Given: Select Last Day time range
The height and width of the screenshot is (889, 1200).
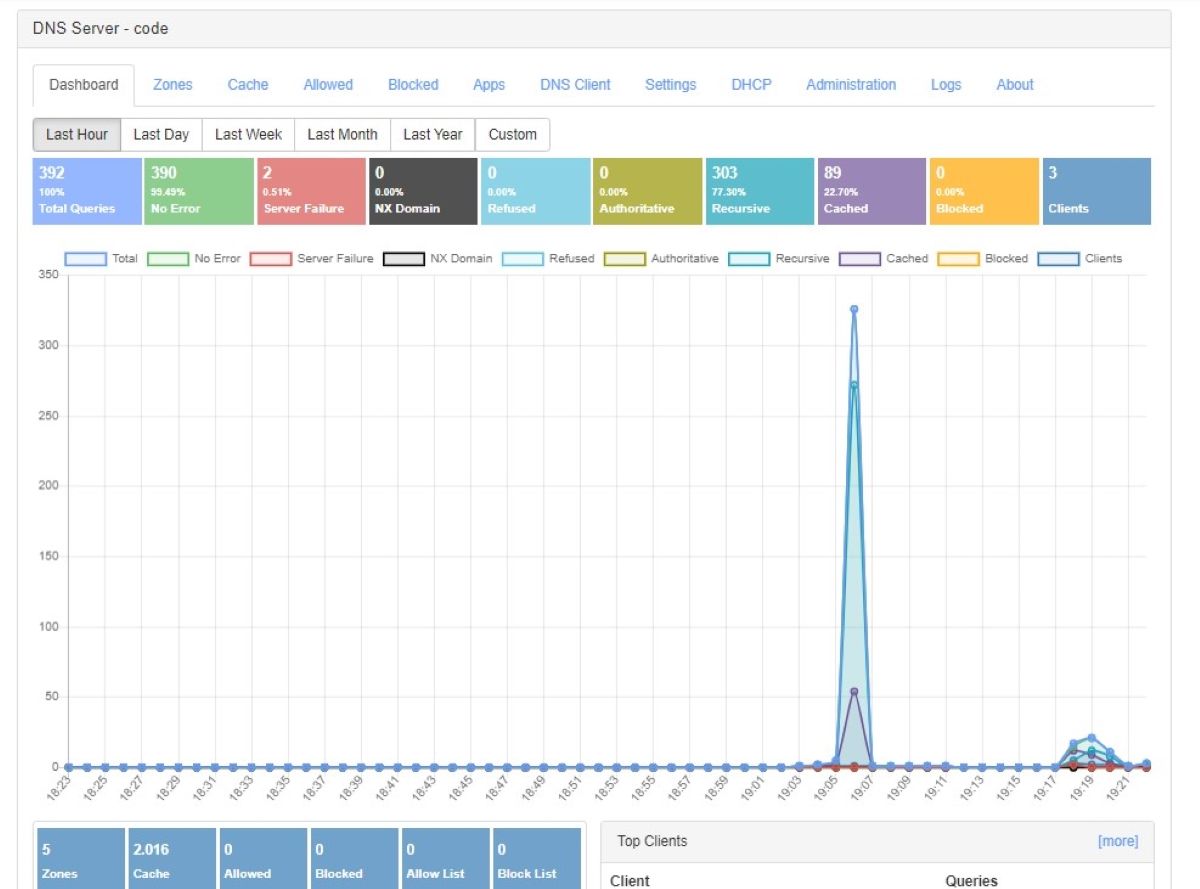Looking at the screenshot, I should (161, 134).
